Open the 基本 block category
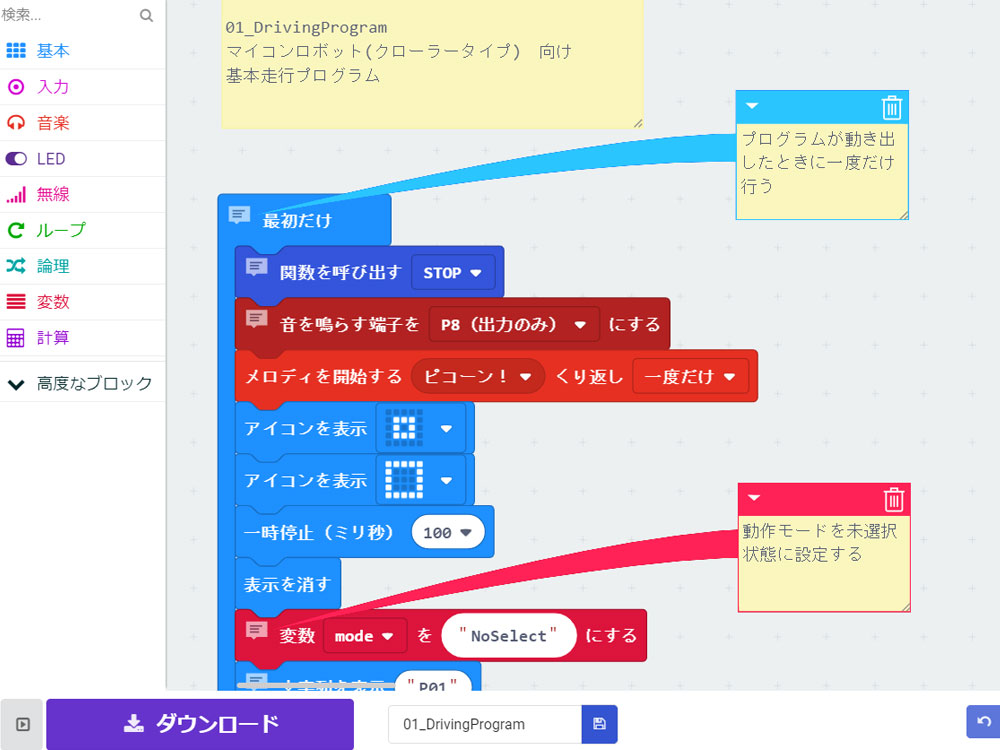Image resolution: width=1000 pixels, height=750 pixels. tap(53, 51)
